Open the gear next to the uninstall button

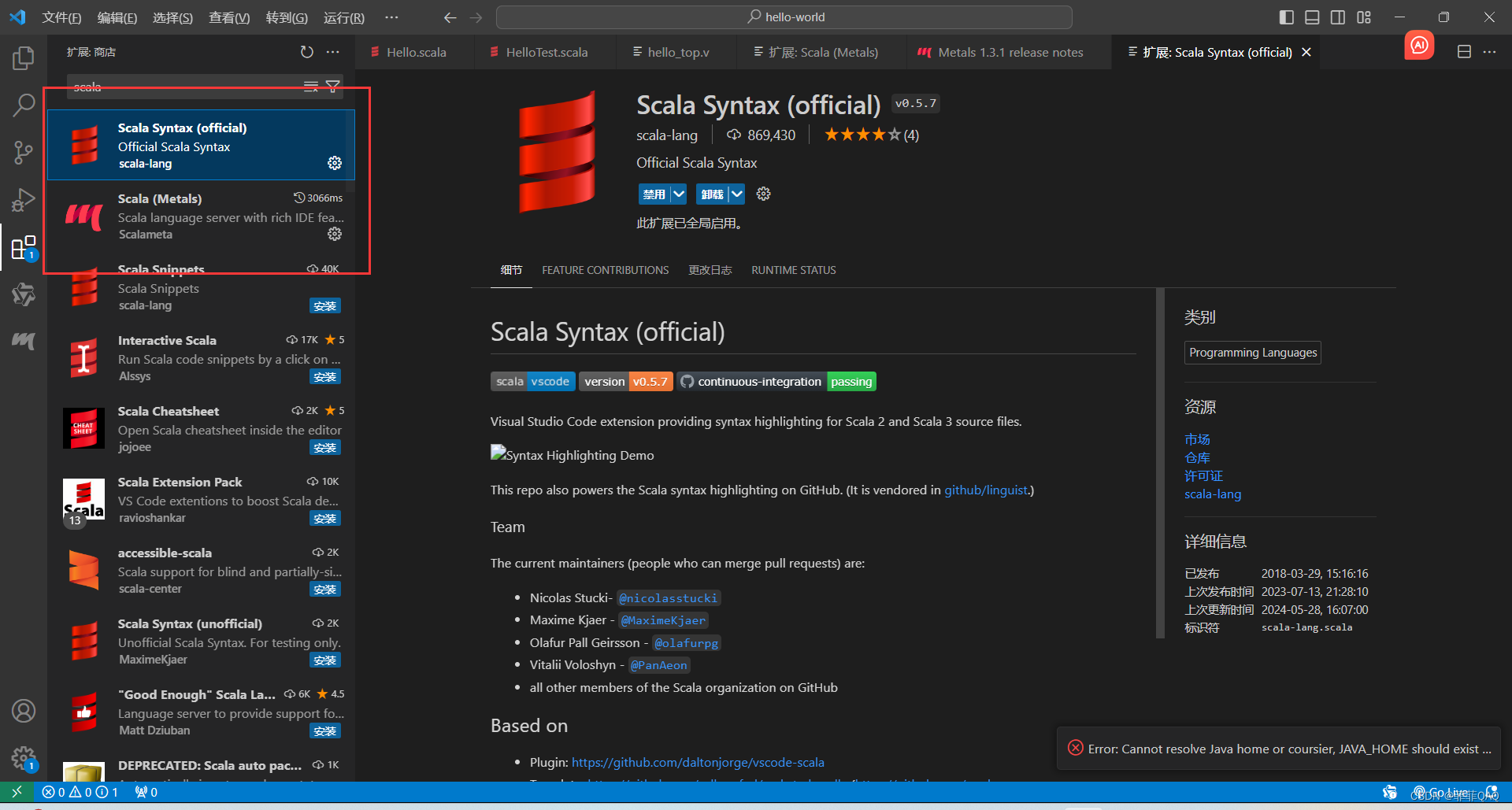[763, 194]
